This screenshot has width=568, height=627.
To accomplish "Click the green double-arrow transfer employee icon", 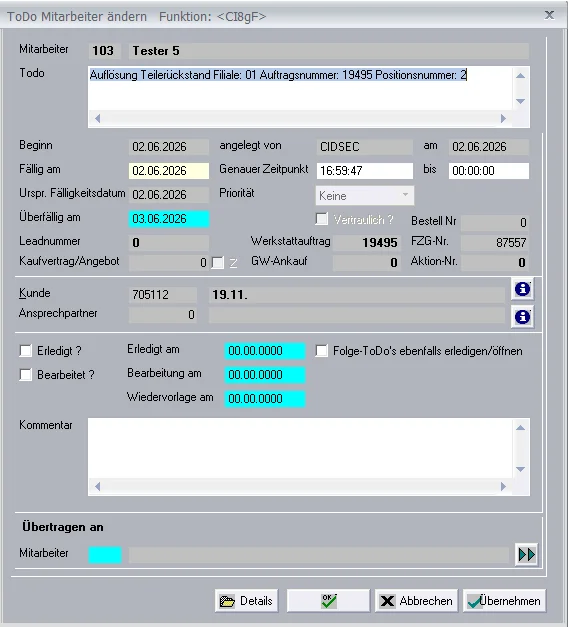I will (526, 555).
